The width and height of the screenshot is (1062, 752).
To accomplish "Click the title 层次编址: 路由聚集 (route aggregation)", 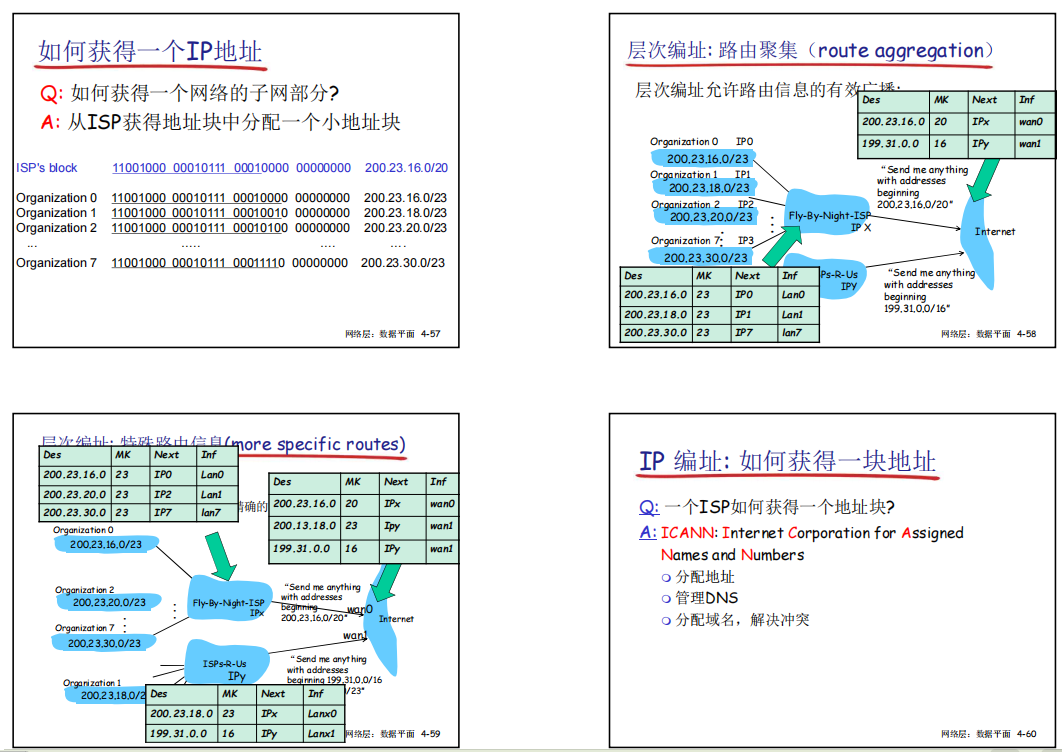I will (809, 51).
